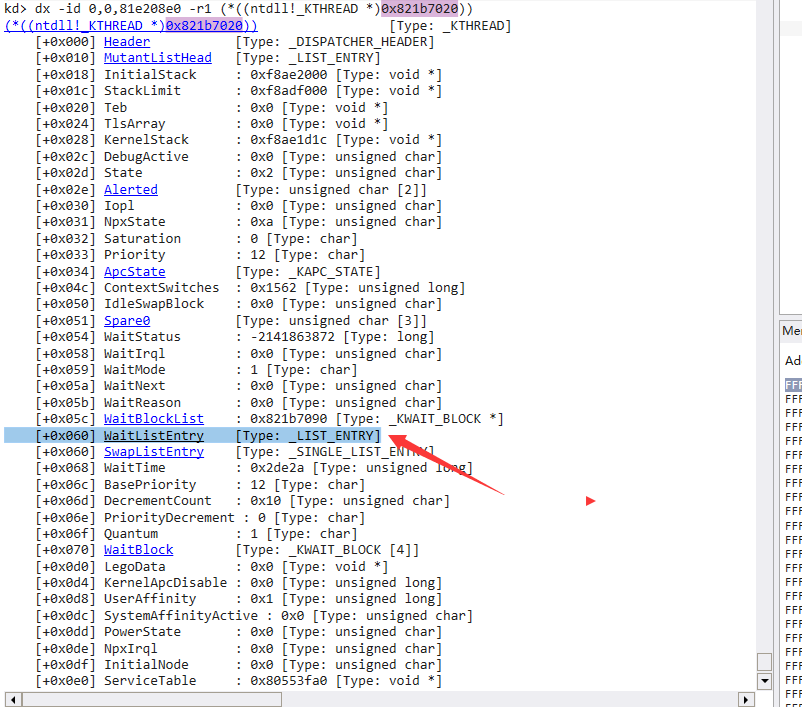
Task: Click the highlighted first row in the memory pane
Action: [x=793, y=385]
